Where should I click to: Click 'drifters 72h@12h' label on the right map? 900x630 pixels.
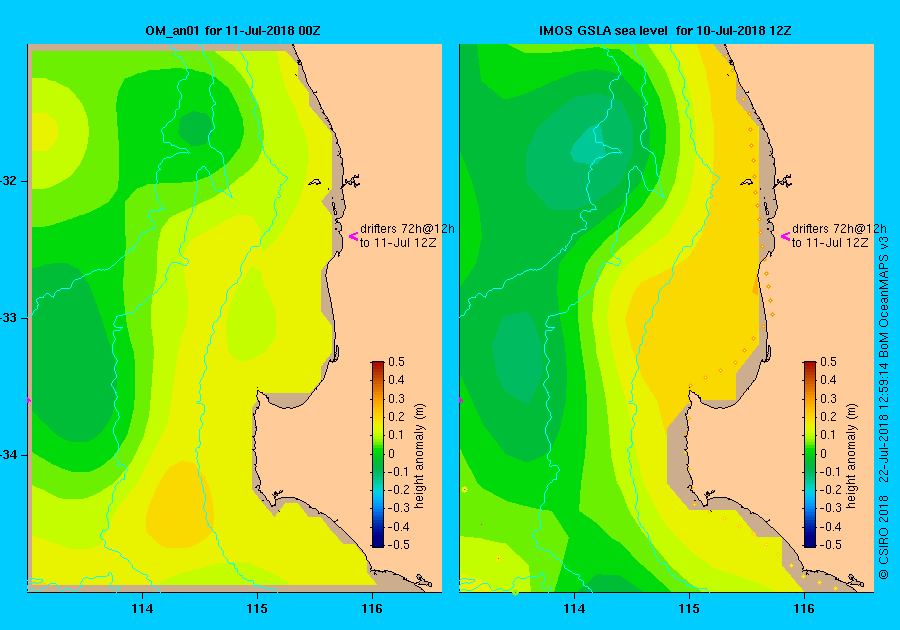point(839,228)
